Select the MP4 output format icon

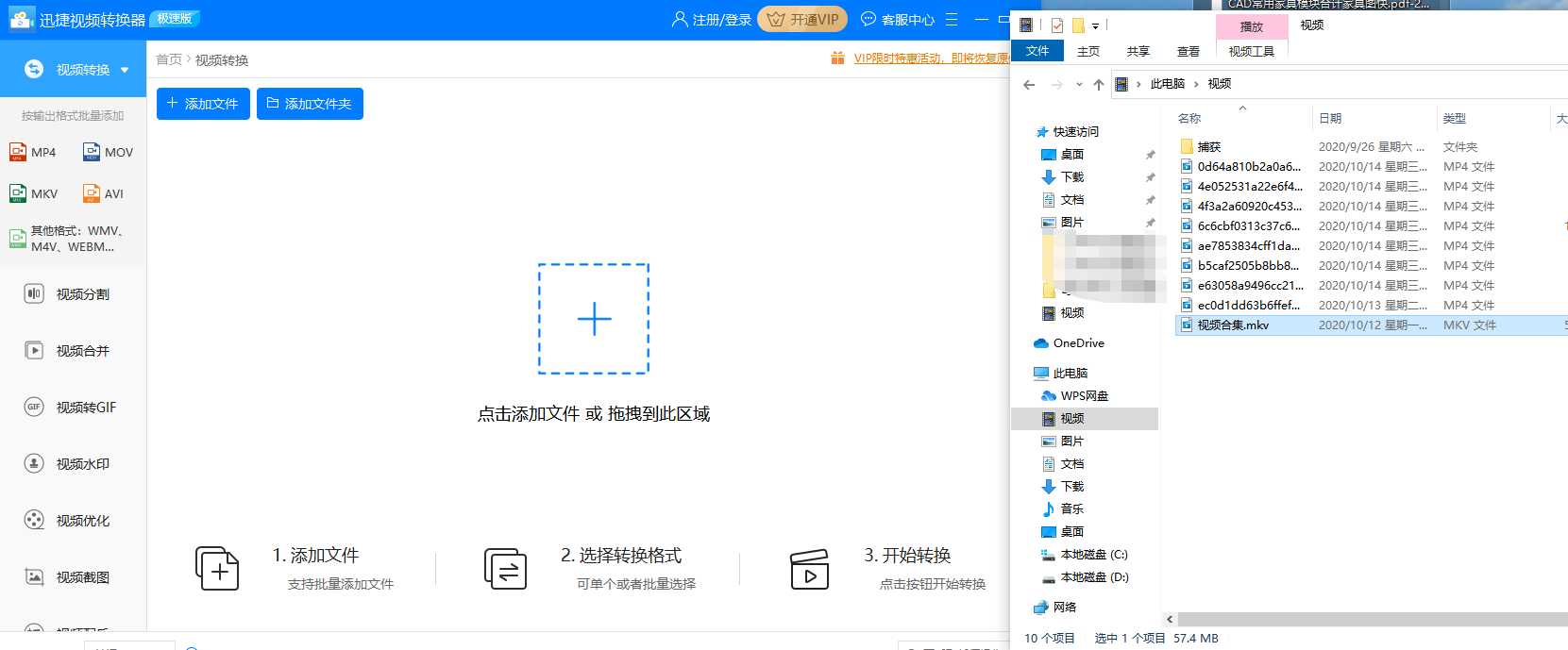click(x=18, y=152)
